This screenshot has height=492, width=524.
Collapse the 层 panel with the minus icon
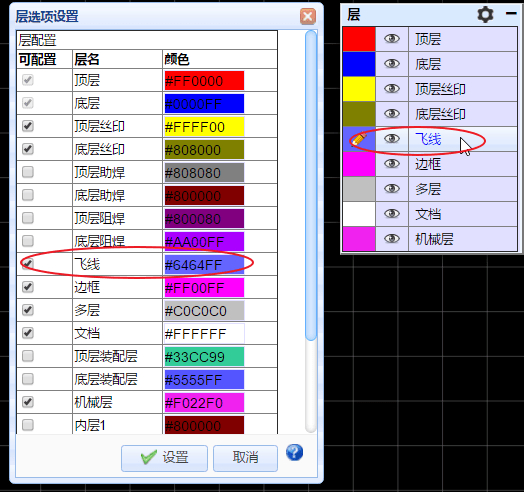[511, 14]
